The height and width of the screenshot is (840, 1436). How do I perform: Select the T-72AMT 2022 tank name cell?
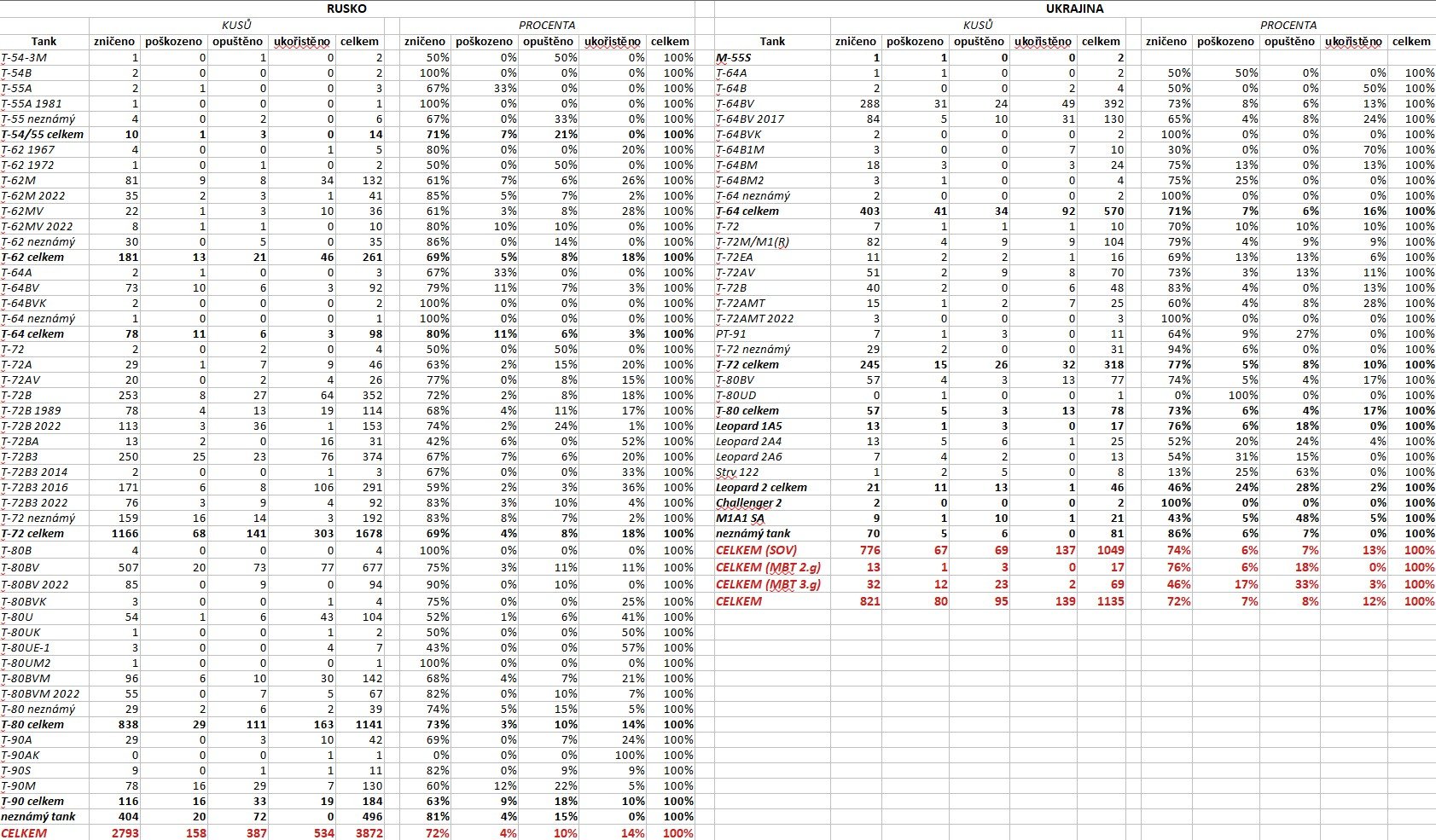[754, 319]
